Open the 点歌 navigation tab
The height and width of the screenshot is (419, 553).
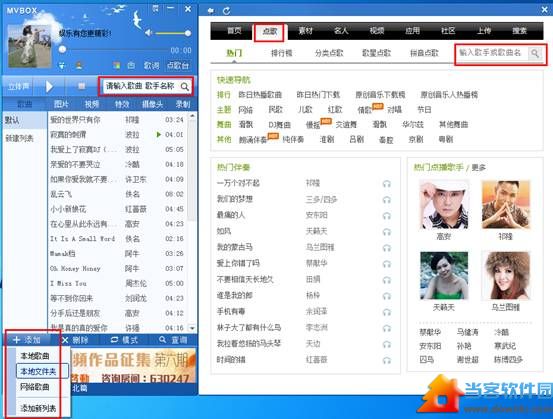click(x=270, y=31)
